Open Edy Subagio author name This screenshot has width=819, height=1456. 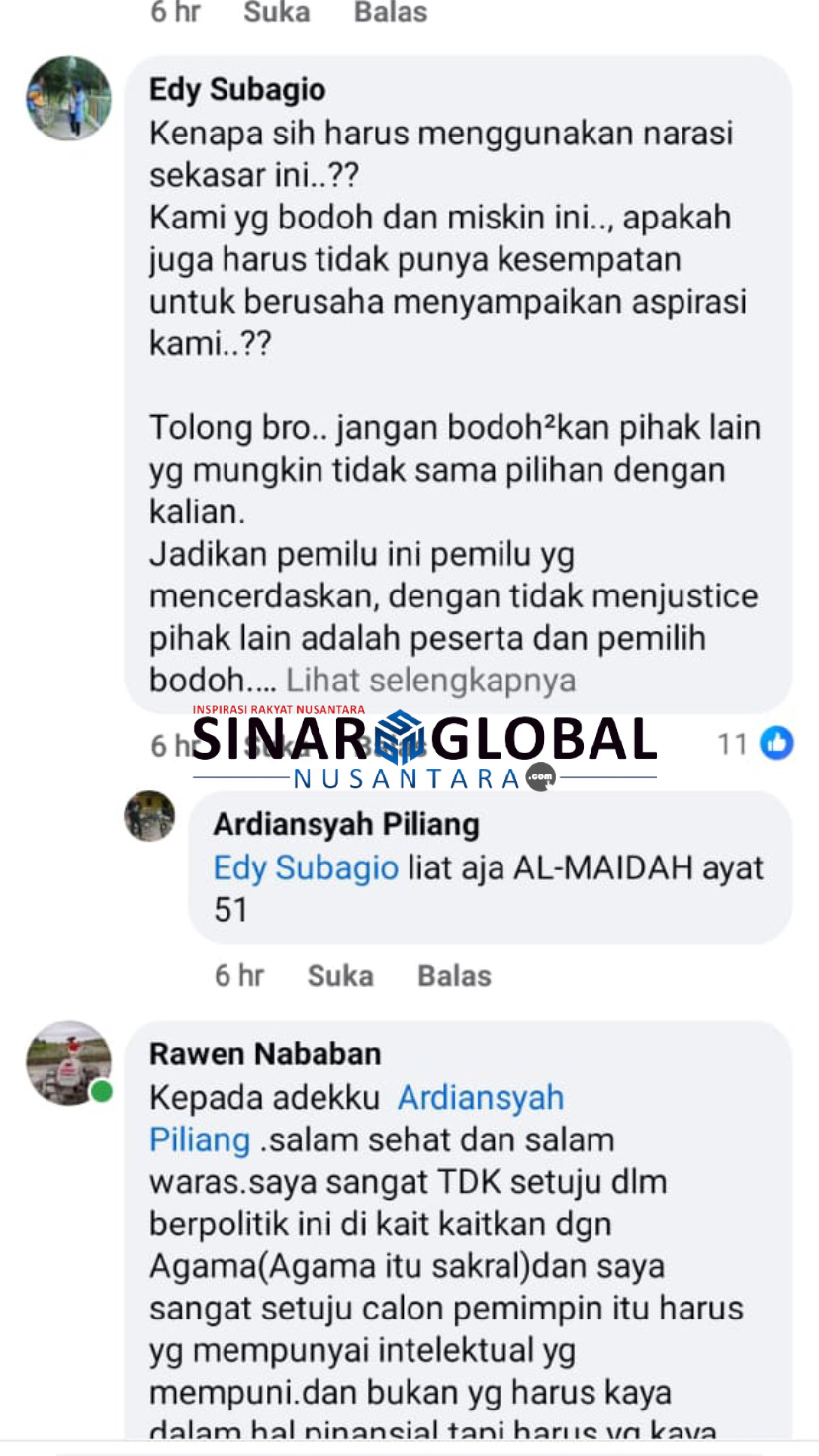pyautogui.click(x=237, y=90)
